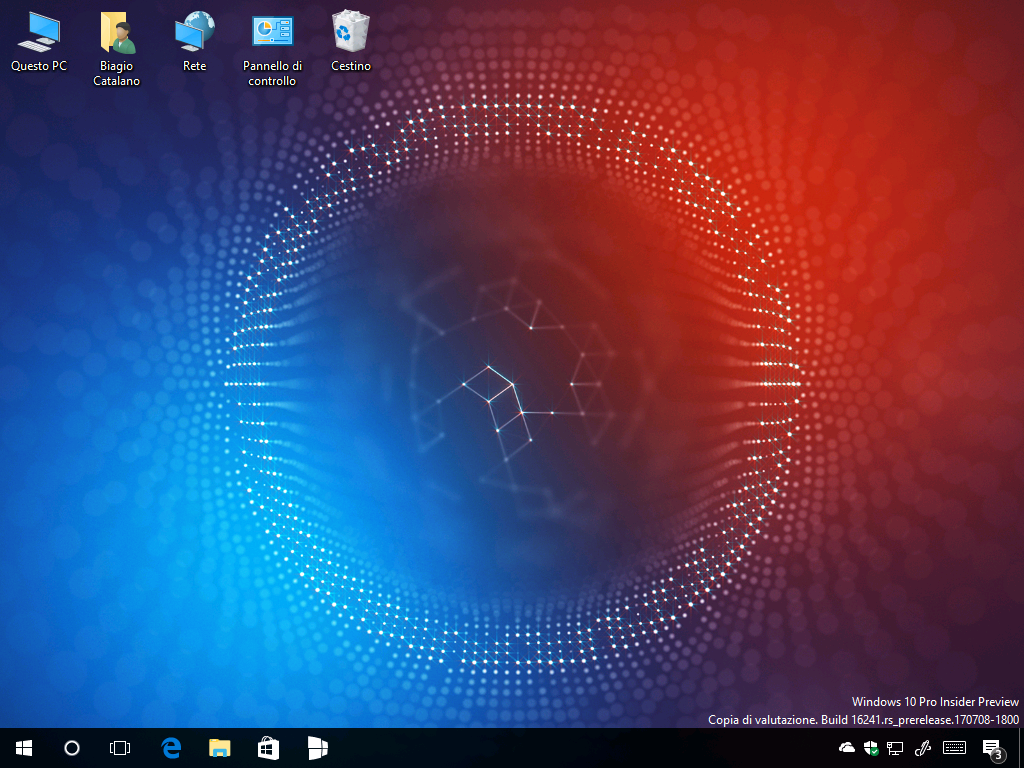Select the Biagio Catalano user folder icon

pyautogui.click(x=116, y=48)
